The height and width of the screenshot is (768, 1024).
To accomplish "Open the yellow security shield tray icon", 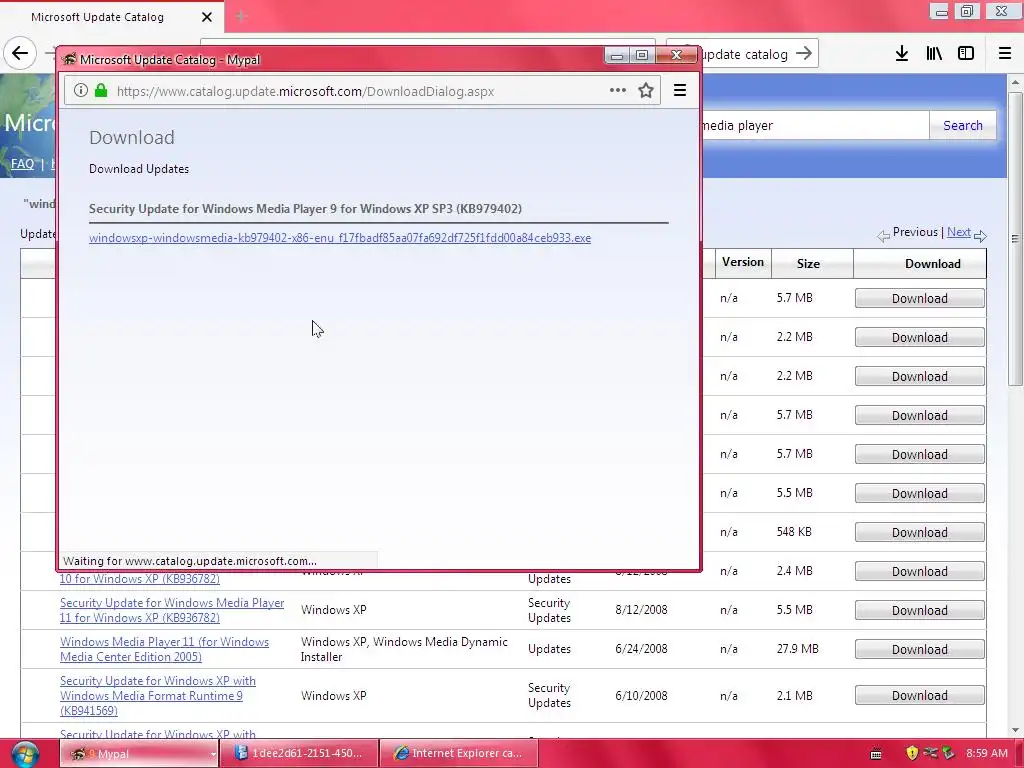I will (x=912, y=753).
